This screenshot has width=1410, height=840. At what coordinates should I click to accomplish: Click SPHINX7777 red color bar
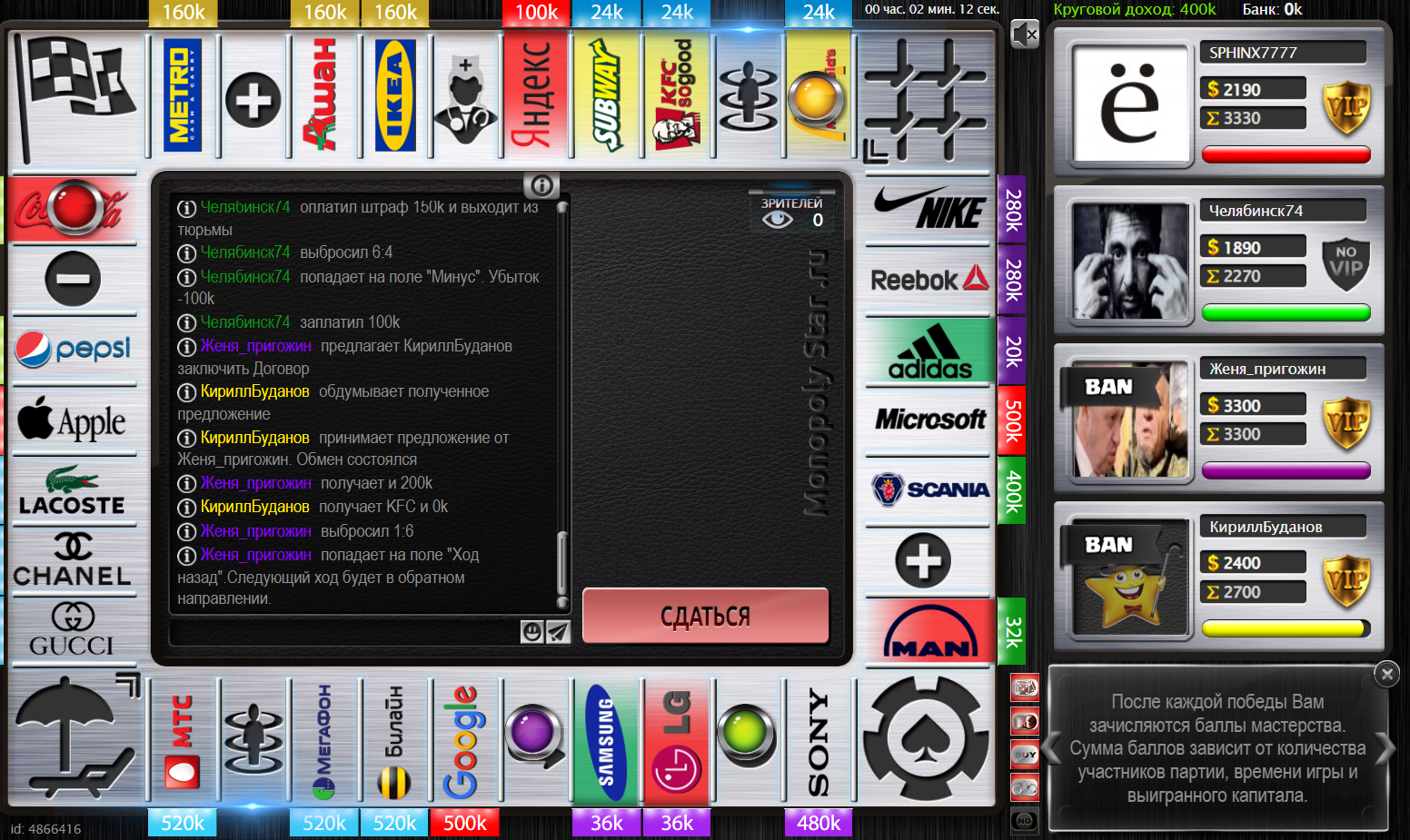pyautogui.click(x=1286, y=155)
